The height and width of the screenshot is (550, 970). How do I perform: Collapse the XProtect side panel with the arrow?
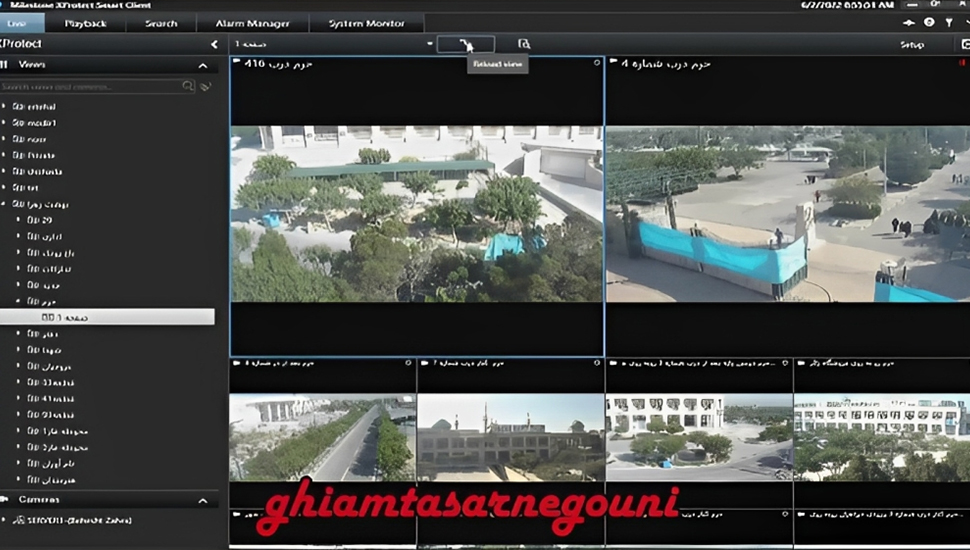point(214,44)
